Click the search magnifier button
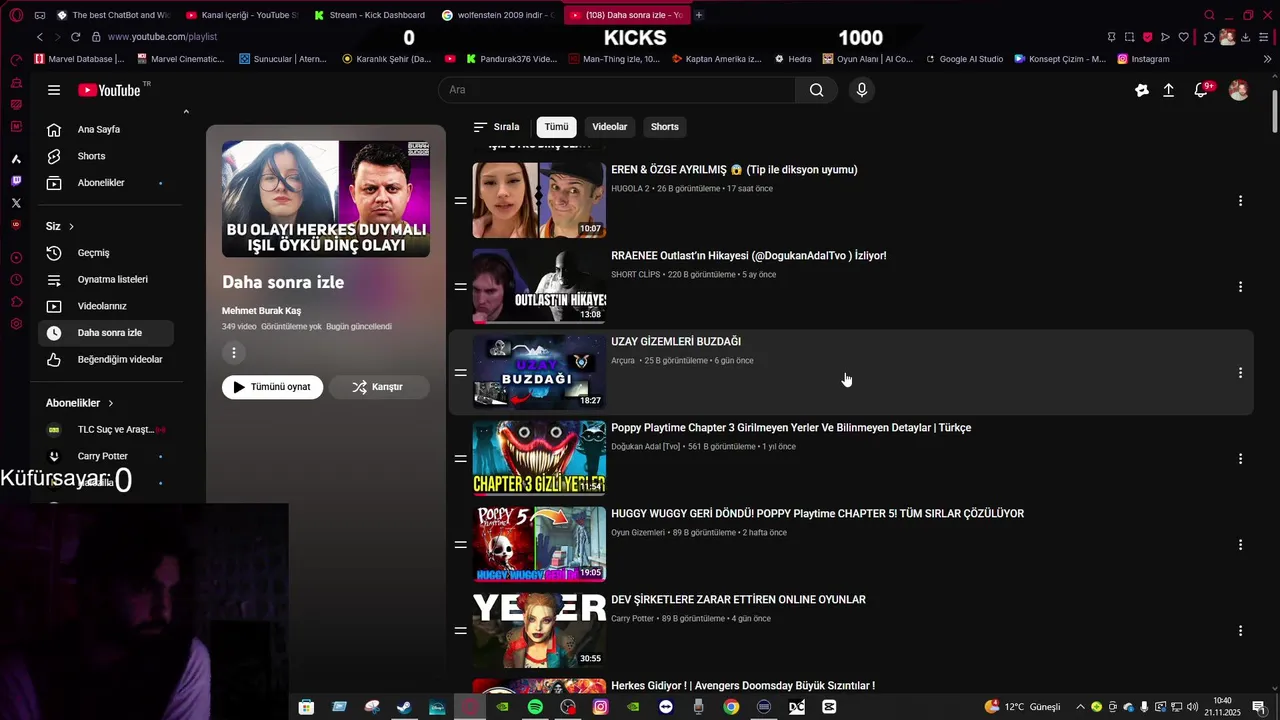This screenshot has width=1280, height=720. [x=817, y=90]
